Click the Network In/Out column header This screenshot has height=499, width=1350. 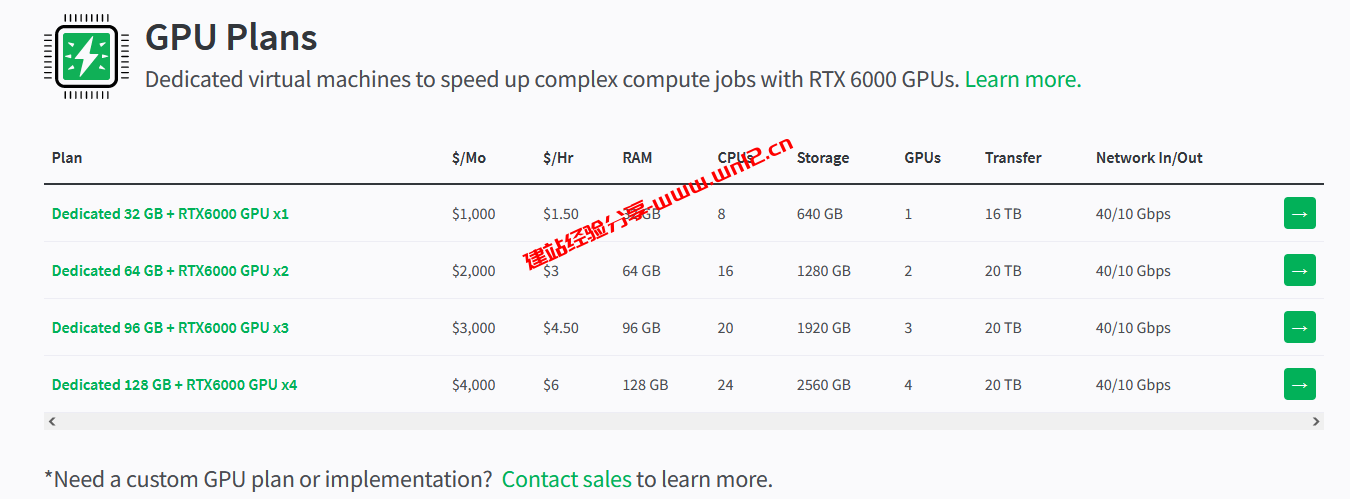[x=1148, y=158]
